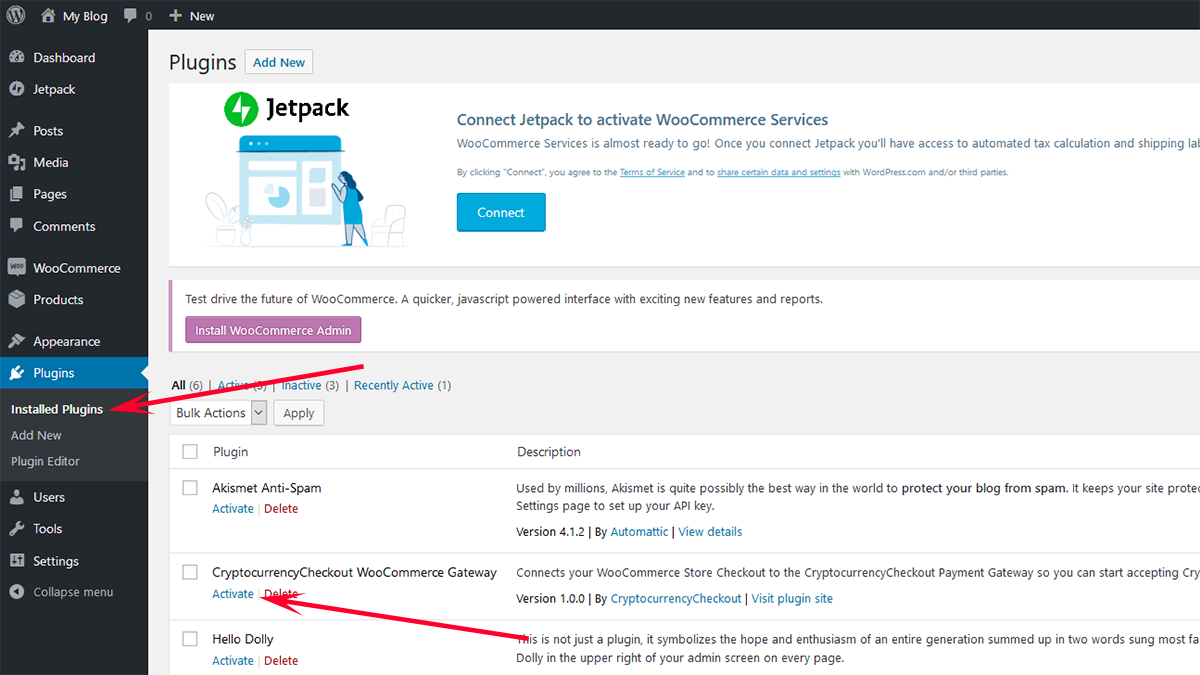Click Install WooCommerce Admin button
This screenshot has height=675, width=1200.
click(x=273, y=330)
